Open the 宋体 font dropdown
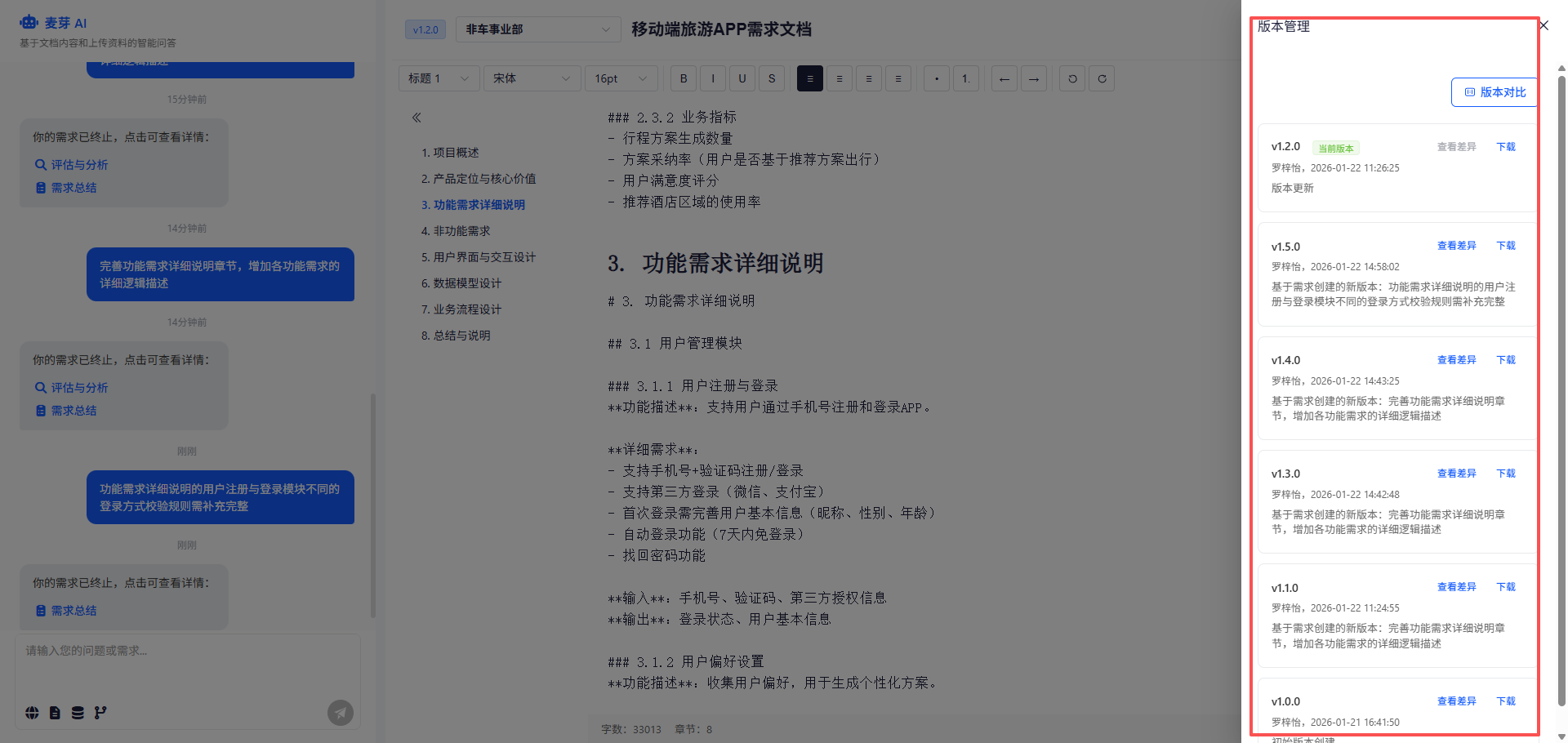Image resolution: width=1568 pixels, height=743 pixels. [532, 78]
